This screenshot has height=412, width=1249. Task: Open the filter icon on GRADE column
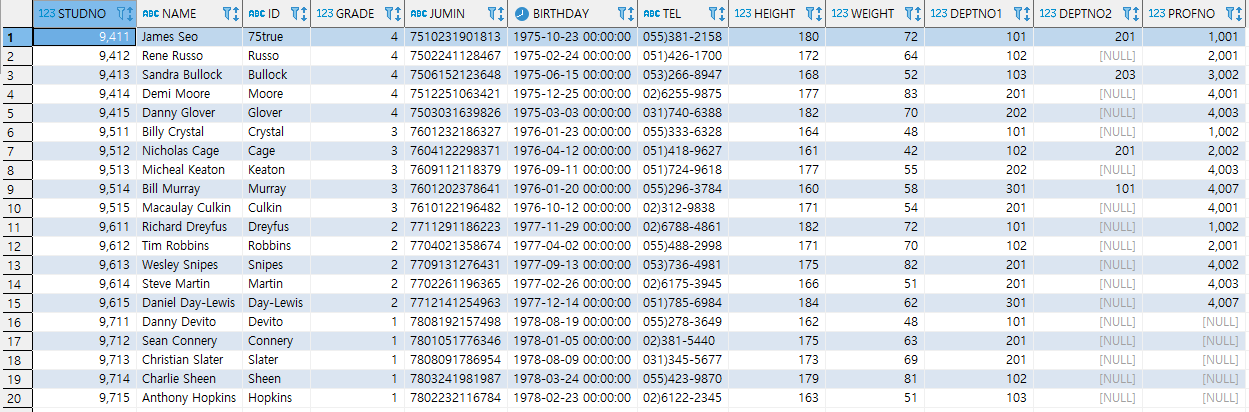click(x=389, y=14)
